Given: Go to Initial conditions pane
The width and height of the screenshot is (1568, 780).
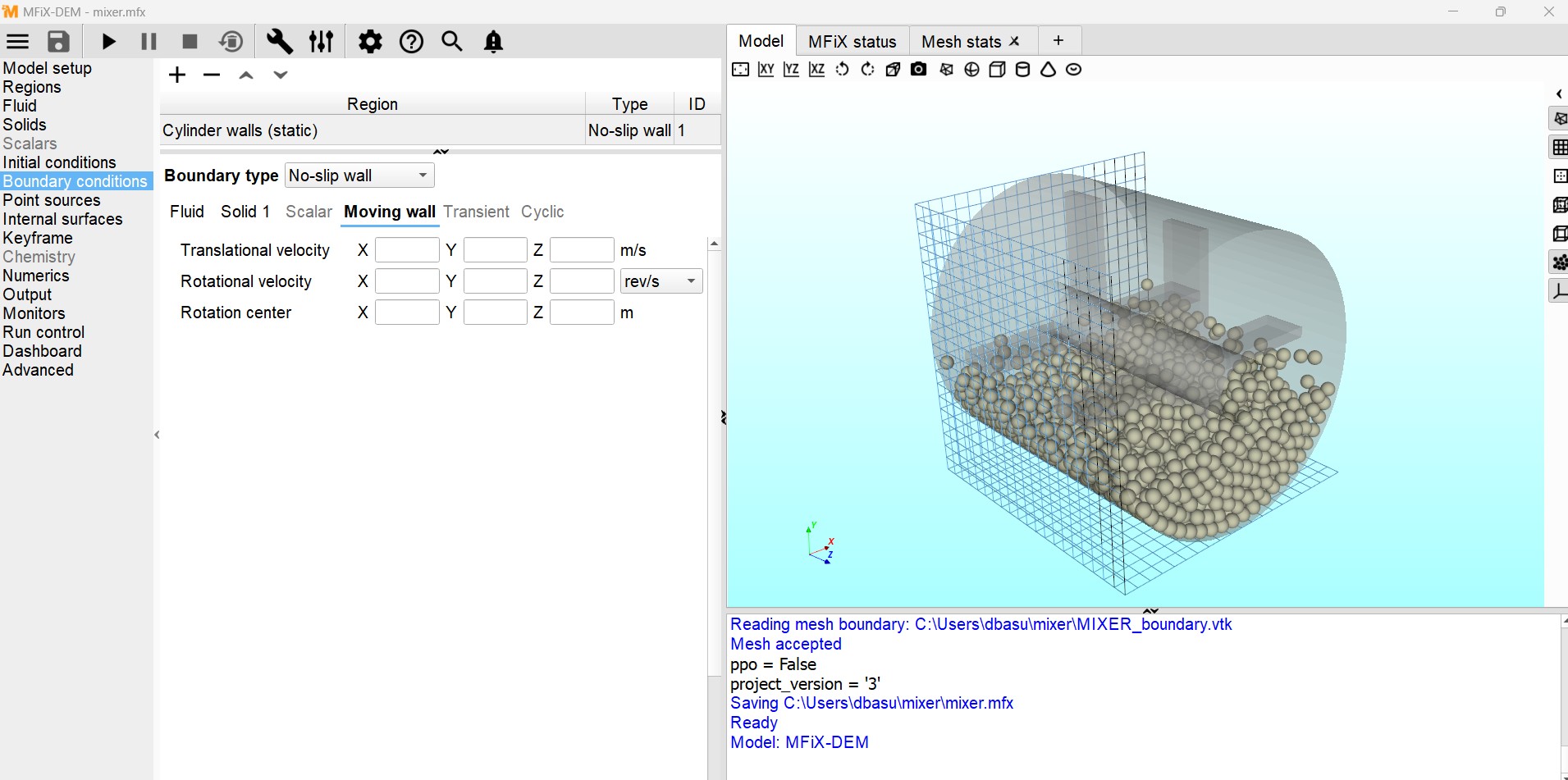Looking at the screenshot, I should point(59,162).
